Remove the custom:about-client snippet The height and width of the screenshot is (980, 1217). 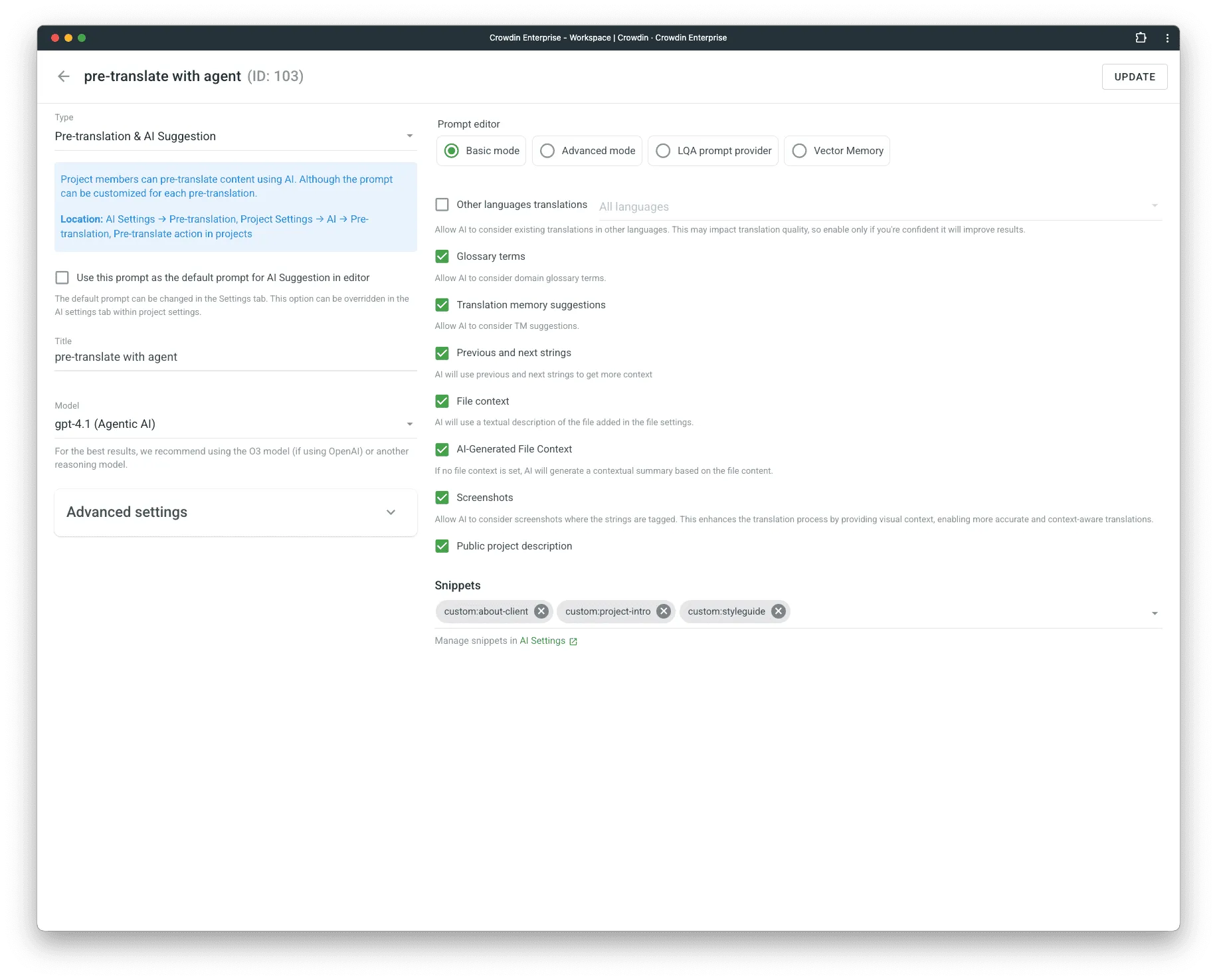pyautogui.click(x=541, y=611)
